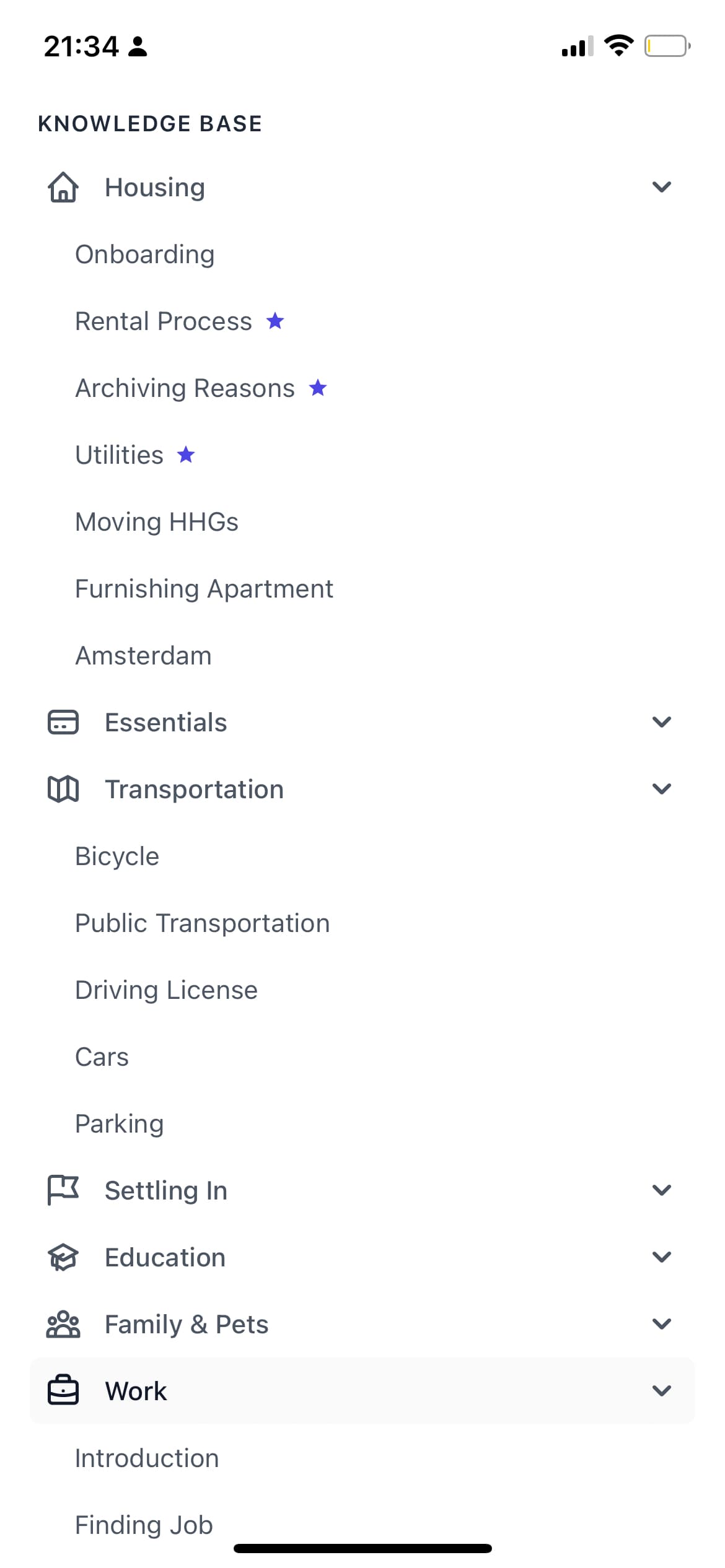This screenshot has height=1568, width=725.
Task: Open the Onboarding article
Action: pos(145,255)
